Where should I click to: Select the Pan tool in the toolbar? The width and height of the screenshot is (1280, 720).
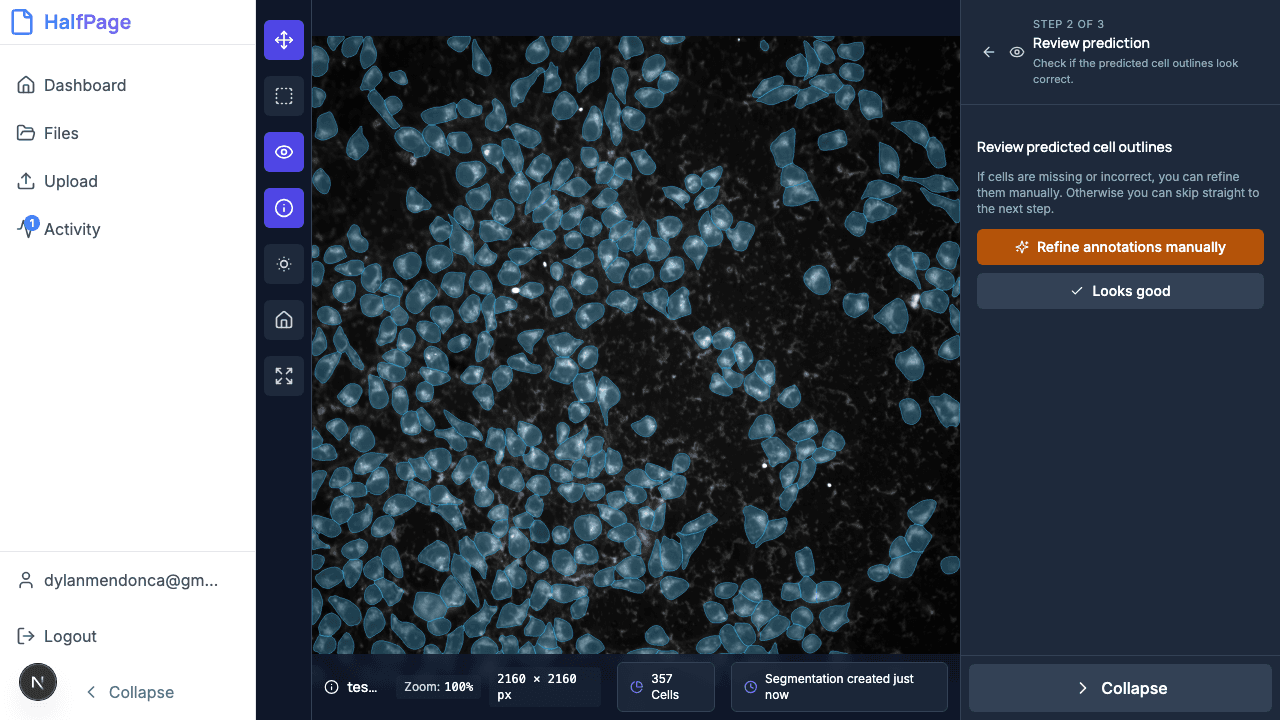tap(283, 40)
